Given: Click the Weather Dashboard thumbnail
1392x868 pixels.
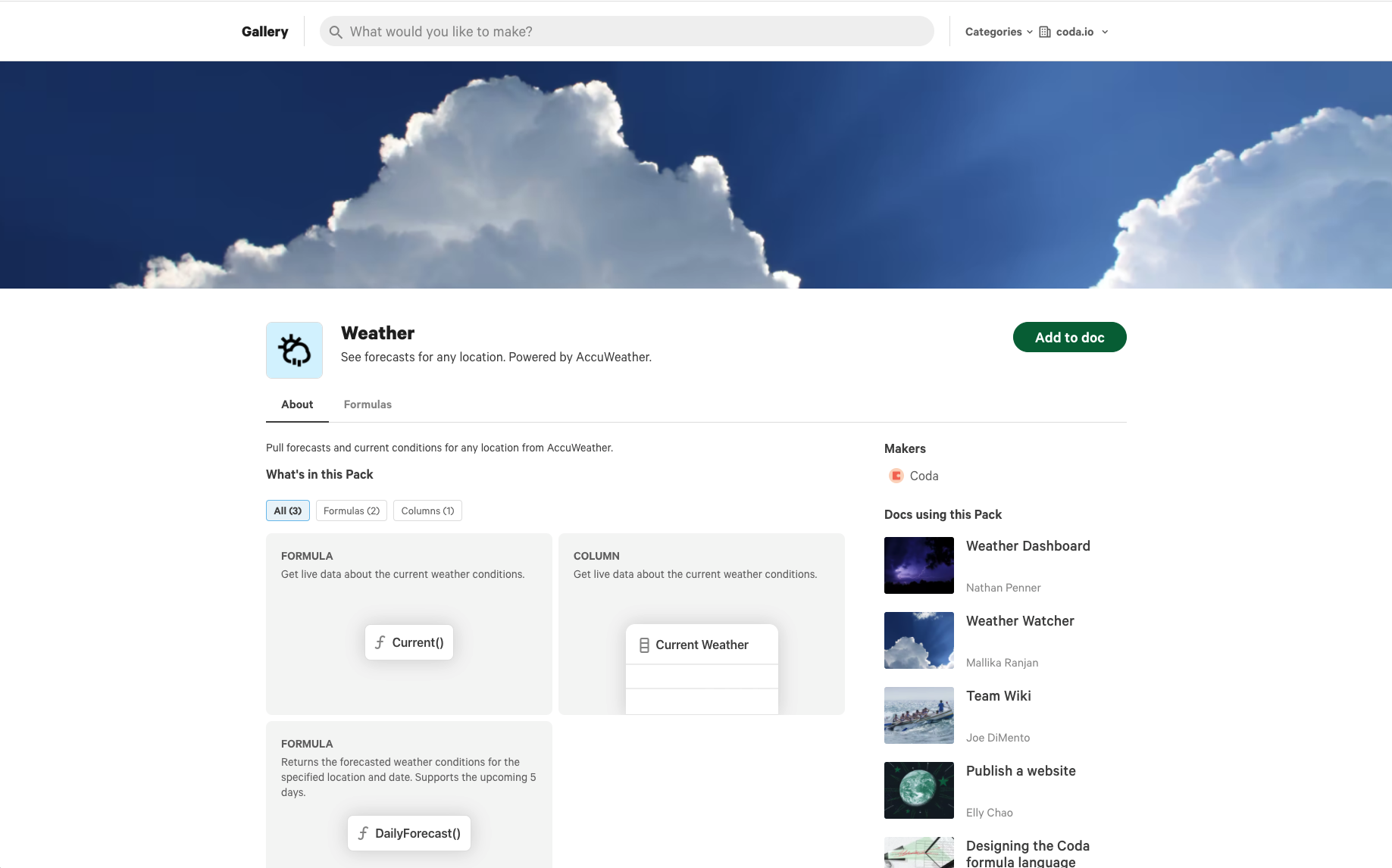Looking at the screenshot, I should (x=919, y=565).
